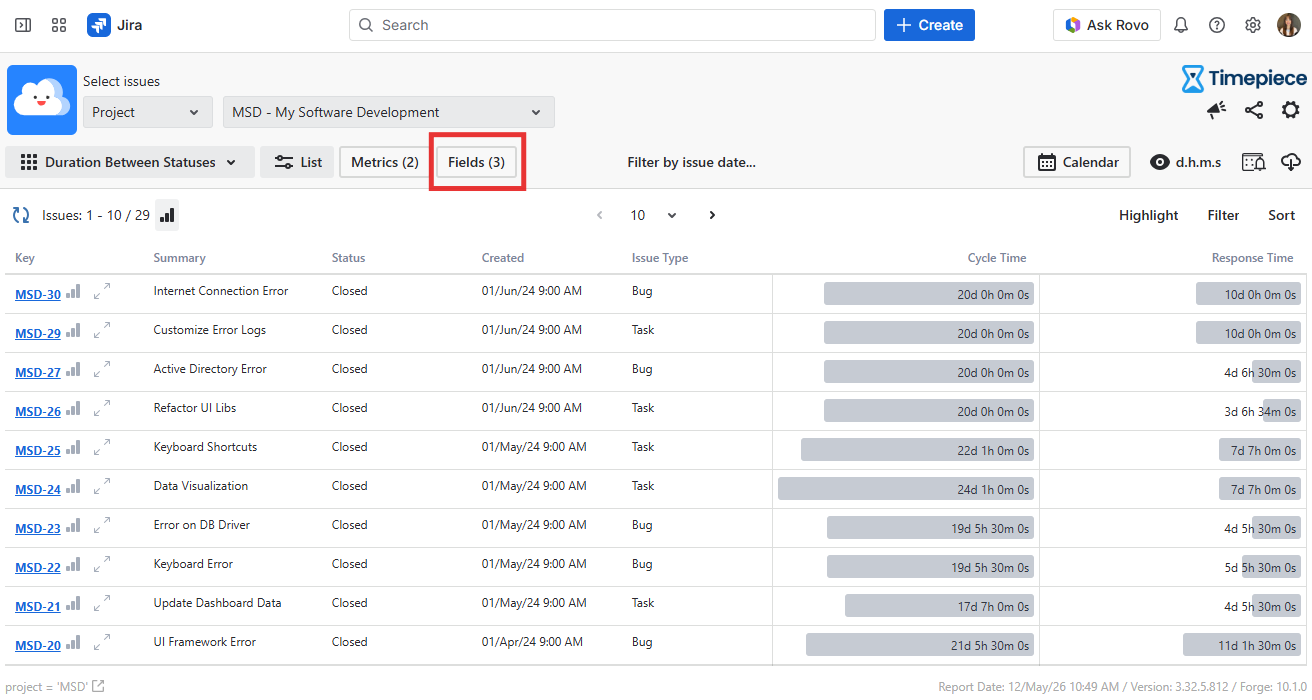Screen dimensions: 1312x700
Task: Open notifications bell
Action: (x=1181, y=25)
